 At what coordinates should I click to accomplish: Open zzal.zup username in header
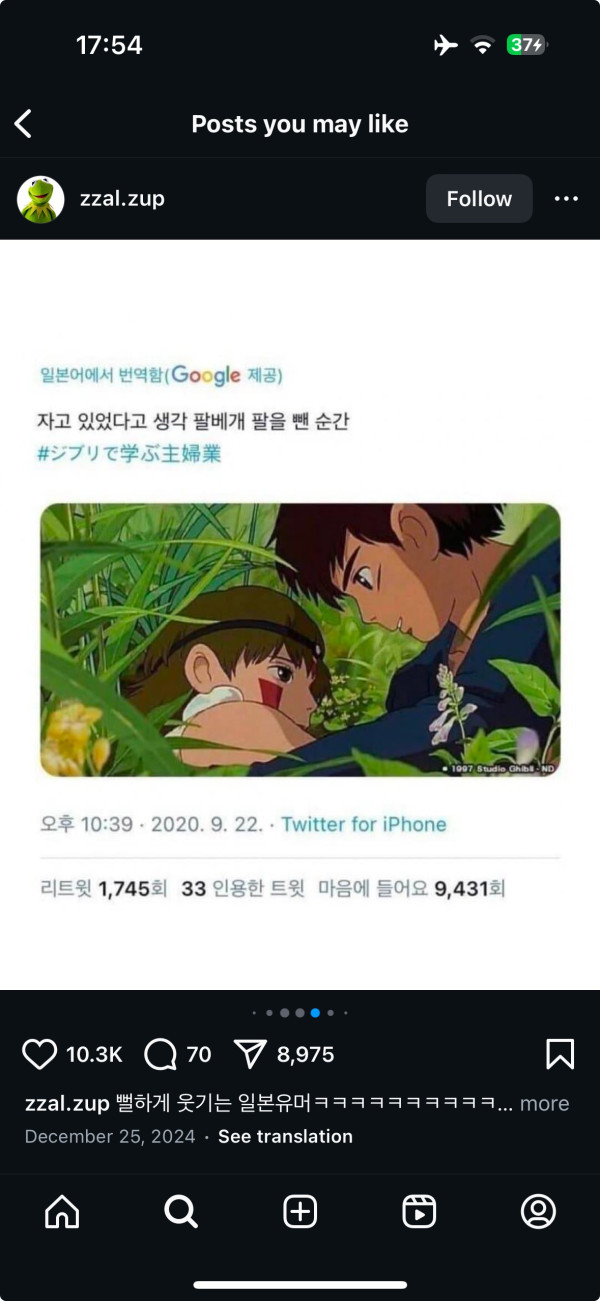122,199
